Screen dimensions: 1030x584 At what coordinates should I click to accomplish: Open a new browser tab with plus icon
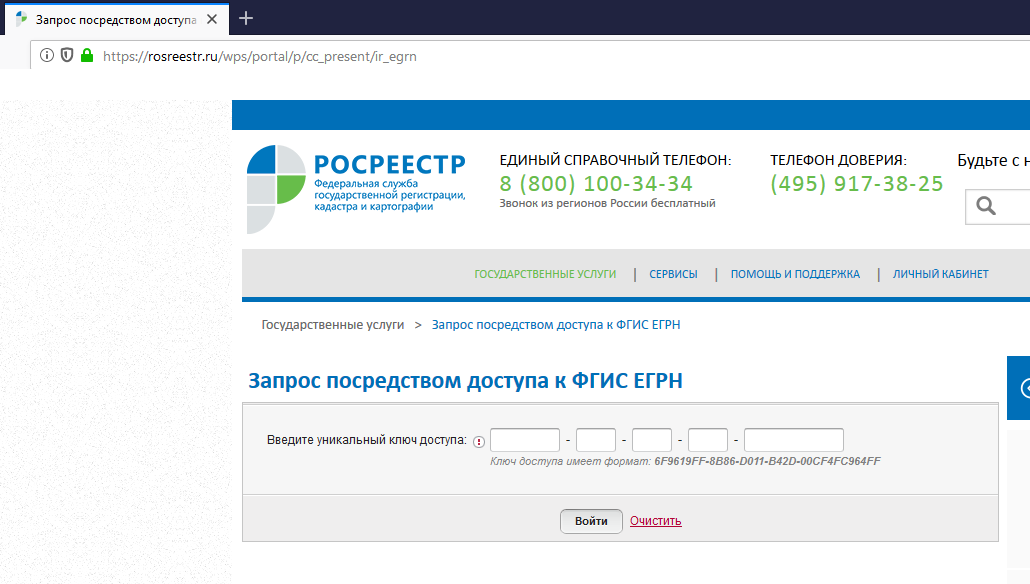[246, 18]
